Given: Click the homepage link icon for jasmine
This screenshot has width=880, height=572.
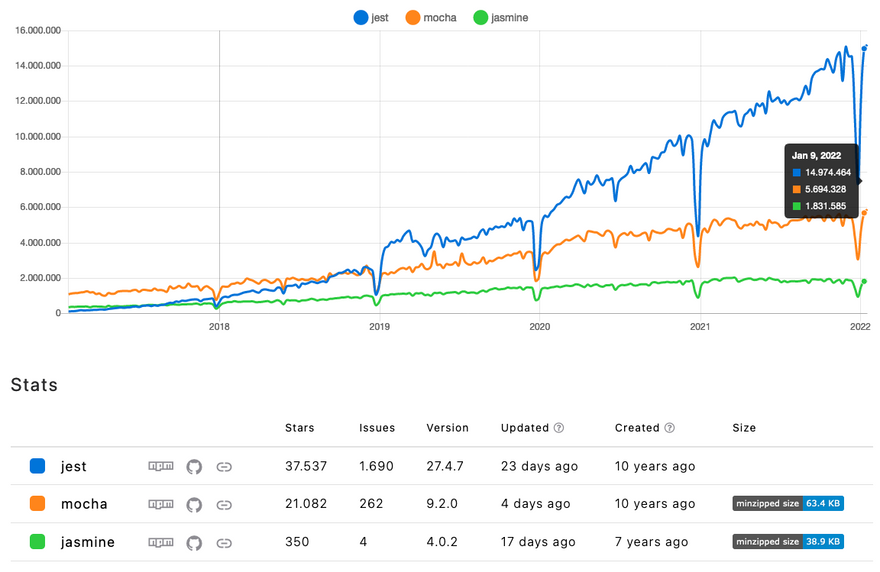Looking at the screenshot, I should coord(224,542).
